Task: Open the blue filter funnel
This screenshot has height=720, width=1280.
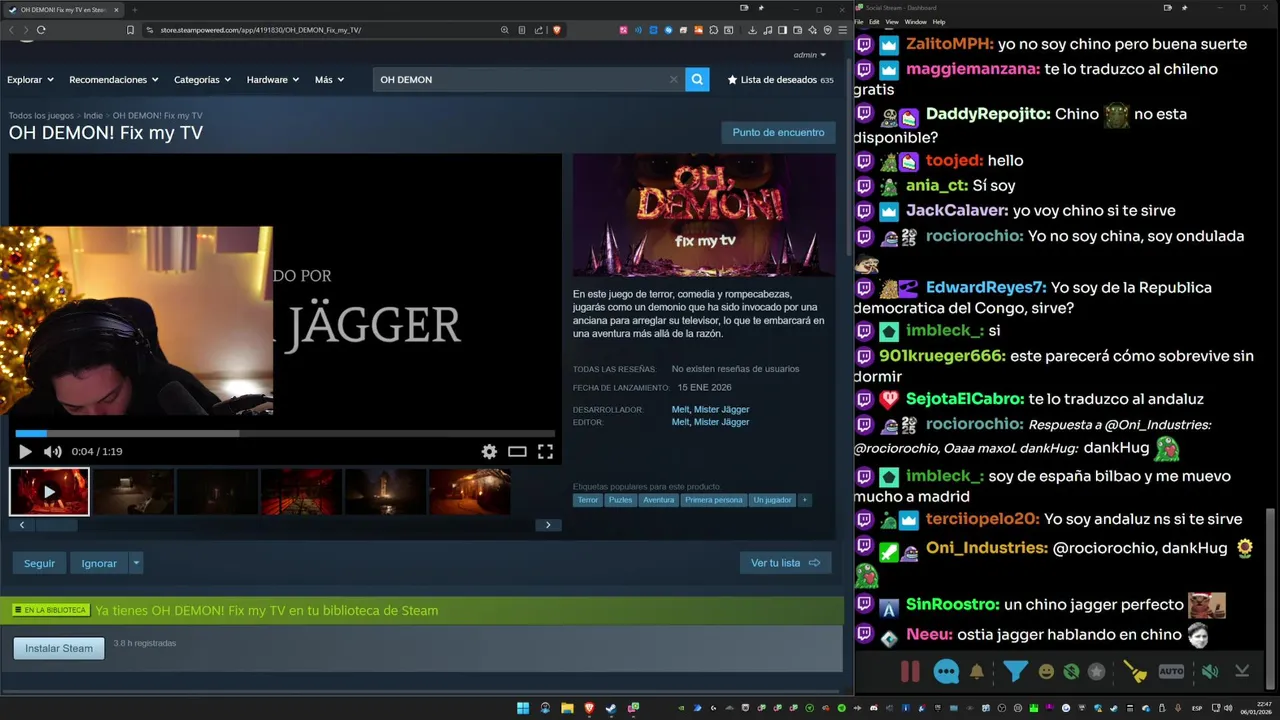Action: coord(1015,672)
